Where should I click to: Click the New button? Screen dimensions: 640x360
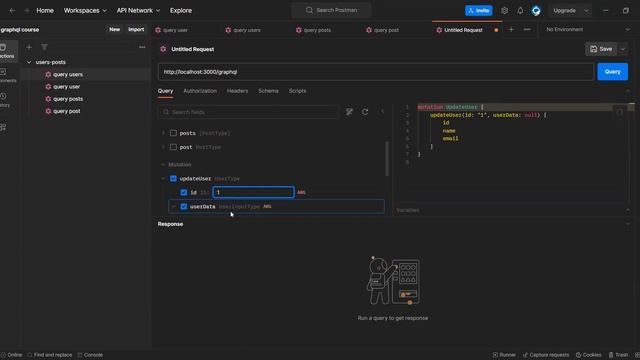(x=115, y=29)
